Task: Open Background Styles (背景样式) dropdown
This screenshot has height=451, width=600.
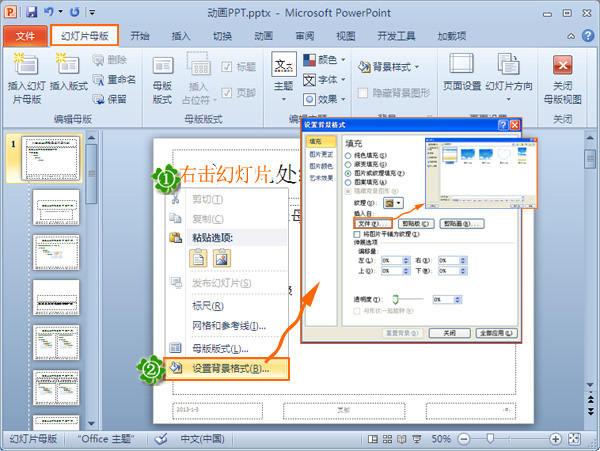Action: click(x=388, y=67)
